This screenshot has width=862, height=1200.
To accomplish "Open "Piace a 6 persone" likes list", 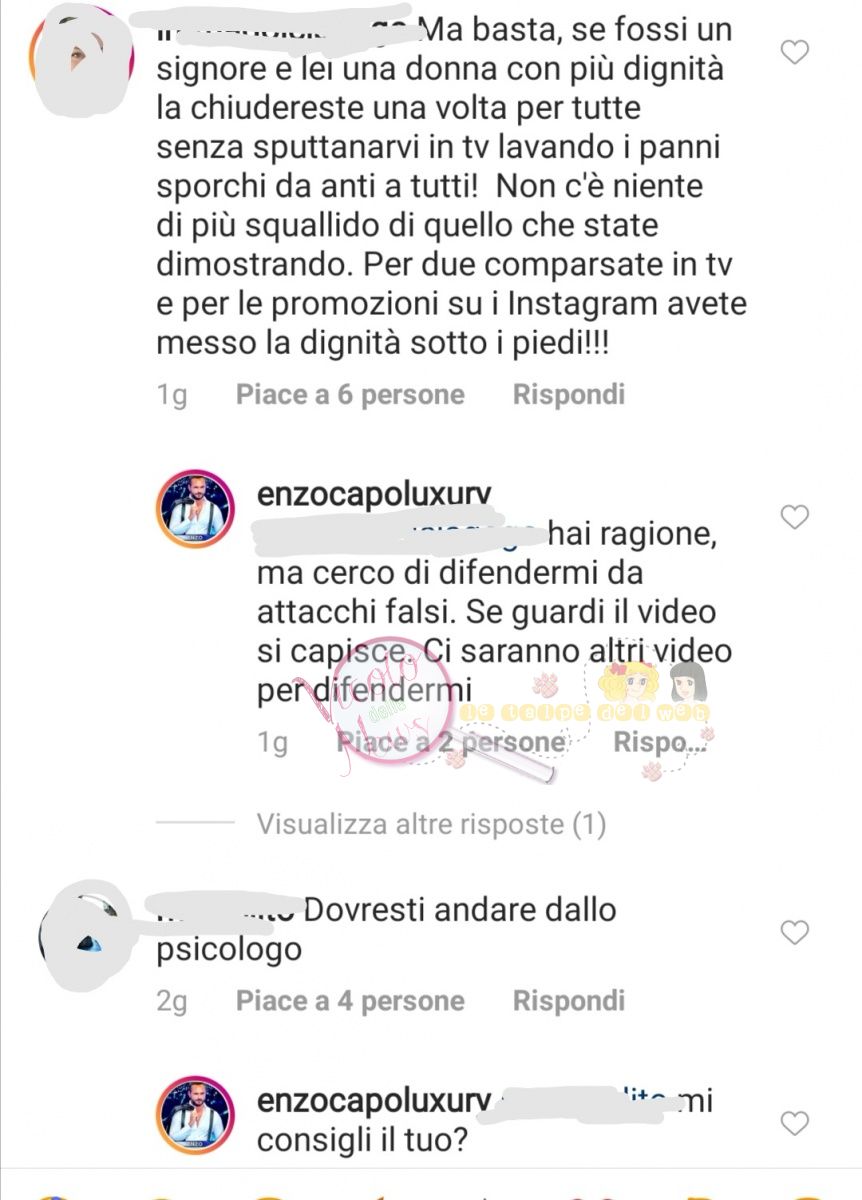I will pos(350,395).
